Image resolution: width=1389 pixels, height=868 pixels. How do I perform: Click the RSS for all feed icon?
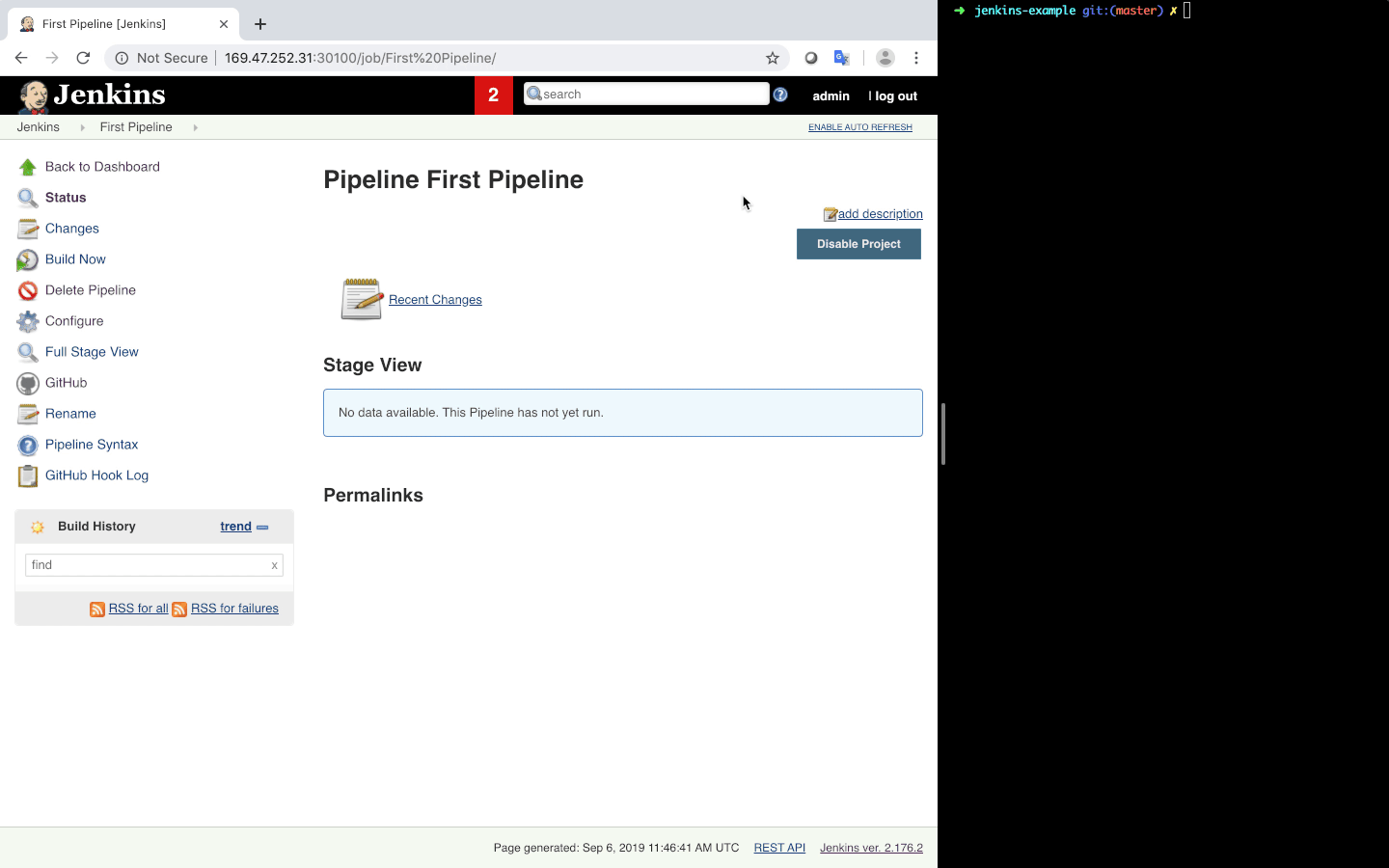pos(97,610)
